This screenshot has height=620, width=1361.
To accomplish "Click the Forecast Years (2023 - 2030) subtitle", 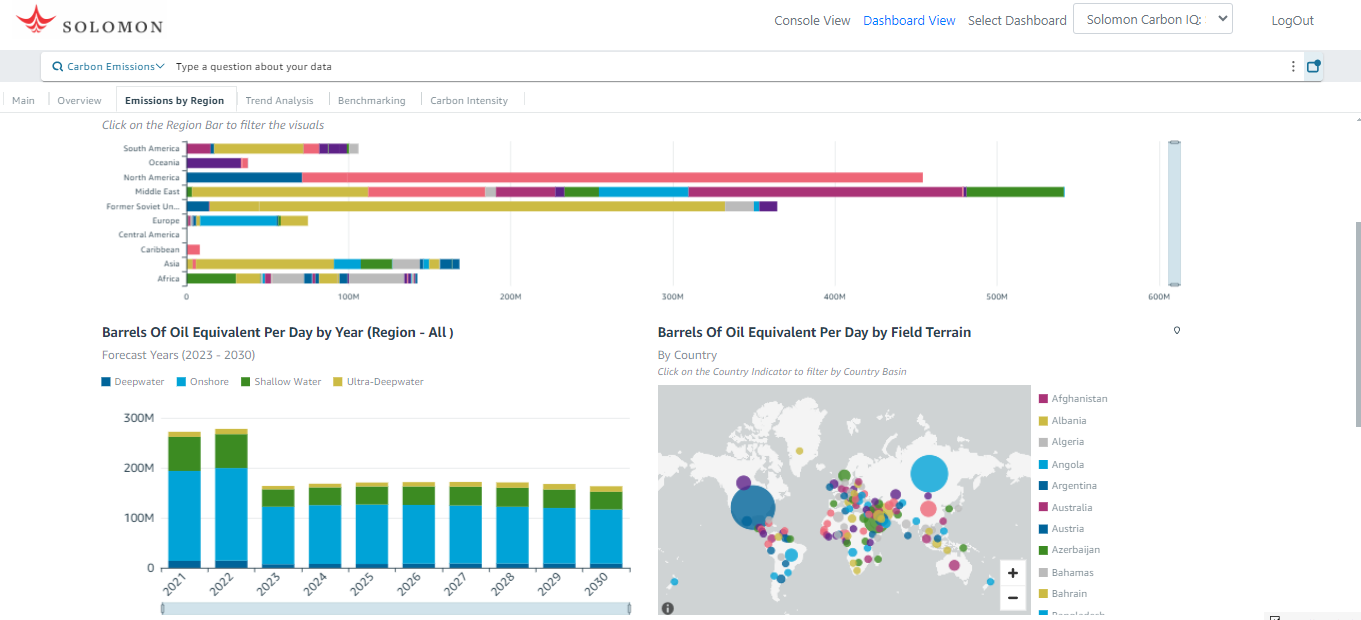I will (178, 355).
